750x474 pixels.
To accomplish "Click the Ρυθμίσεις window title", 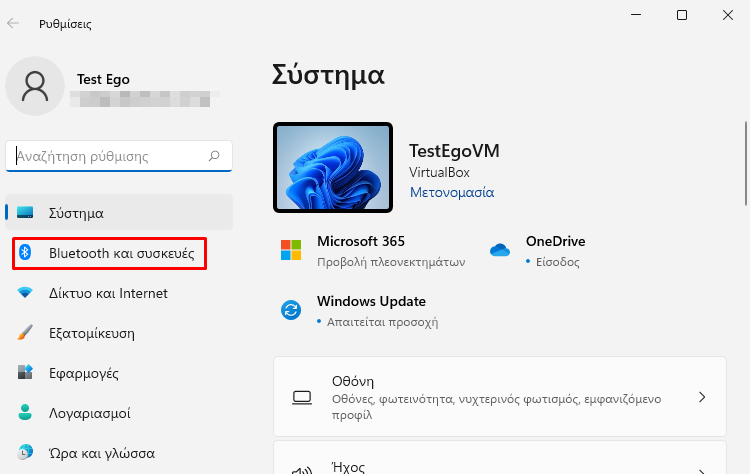I will click(x=66, y=24).
